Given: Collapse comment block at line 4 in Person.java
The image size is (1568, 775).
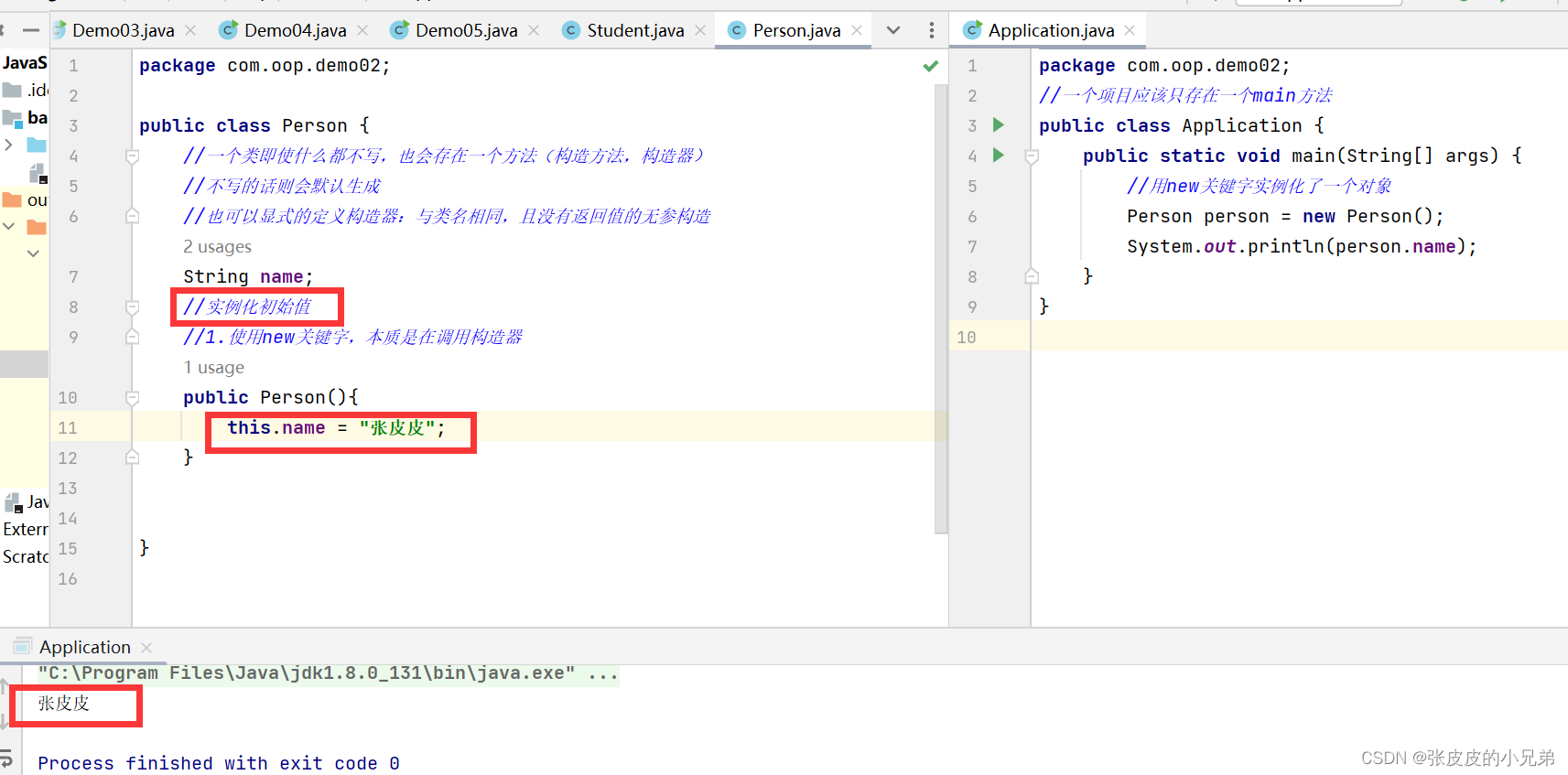Looking at the screenshot, I should tap(132, 156).
